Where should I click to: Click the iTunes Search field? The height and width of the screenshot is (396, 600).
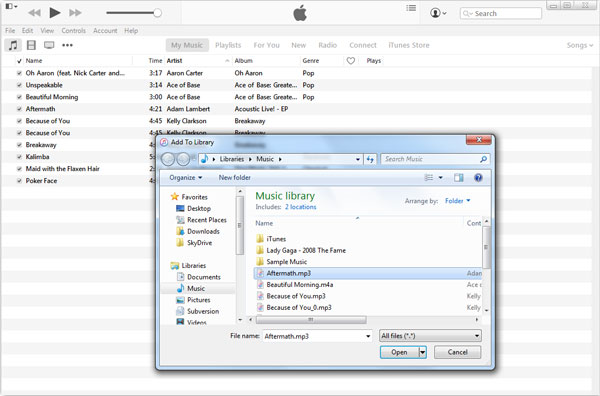point(501,13)
